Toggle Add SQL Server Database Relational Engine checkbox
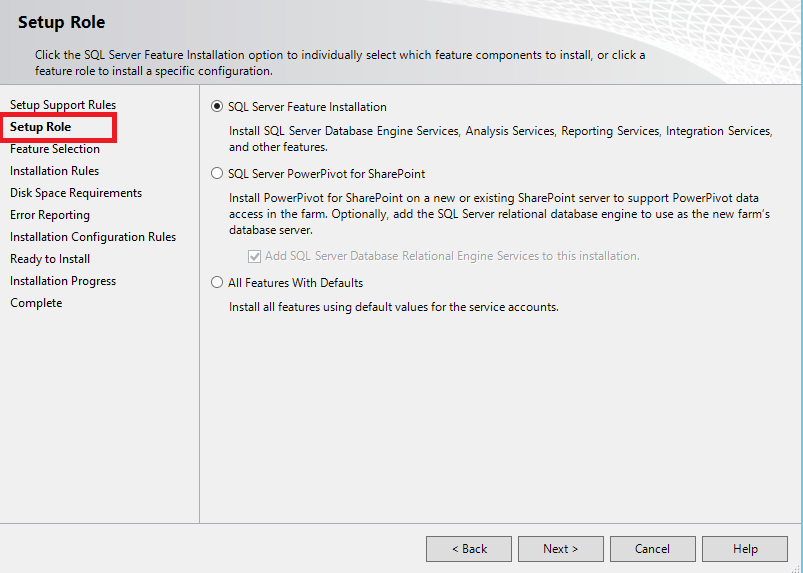803x573 pixels. click(x=255, y=256)
